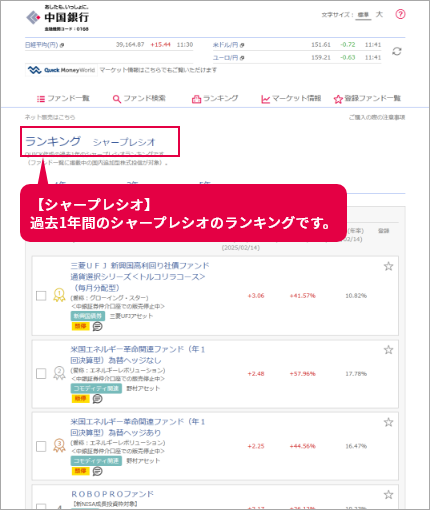The height and width of the screenshot is (510, 430).
Task: Check the box for 為替ヘッジあり fund
Action: click(41, 446)
